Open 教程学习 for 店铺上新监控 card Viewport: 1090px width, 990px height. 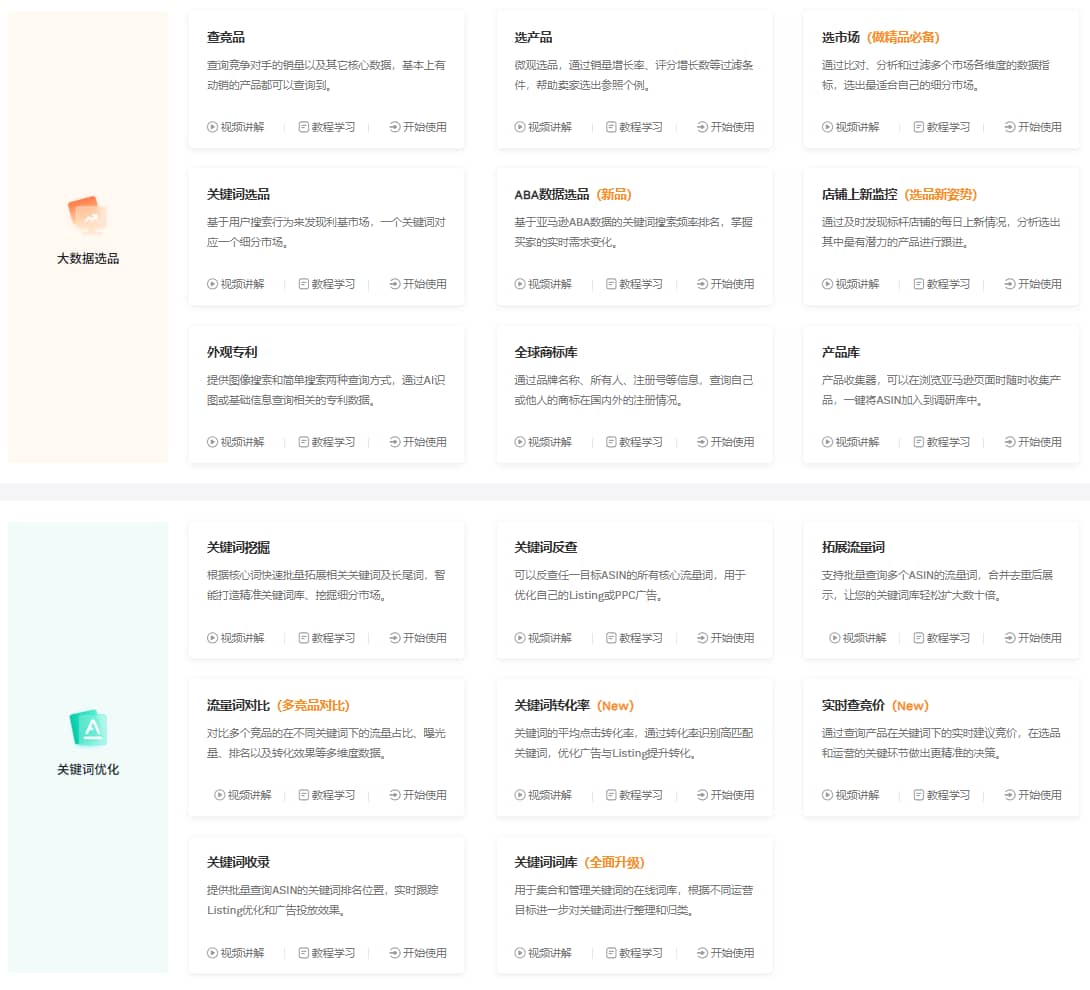pos(941,284)
